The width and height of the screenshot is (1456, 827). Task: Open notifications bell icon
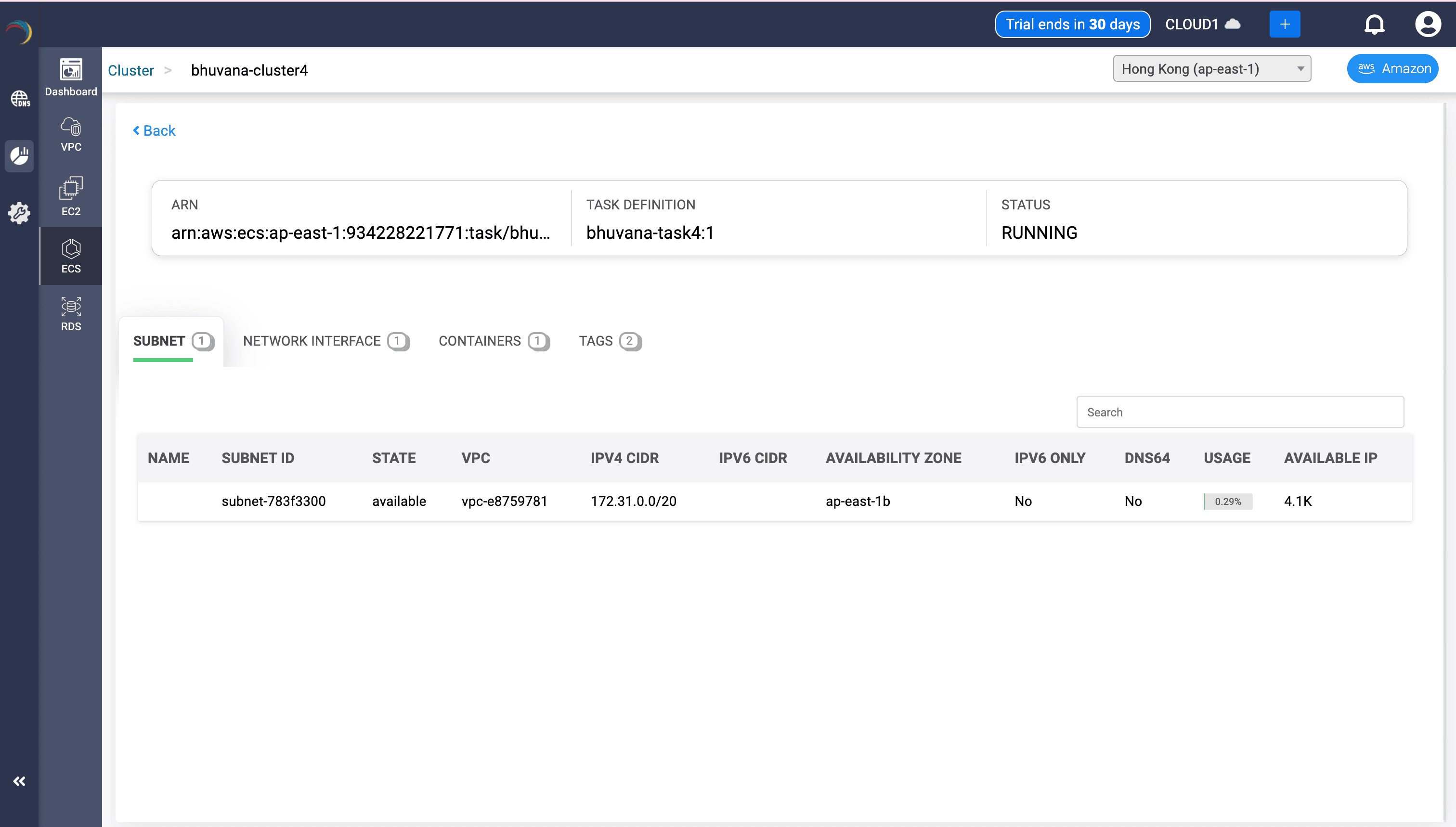click(x=1374, y=25)
